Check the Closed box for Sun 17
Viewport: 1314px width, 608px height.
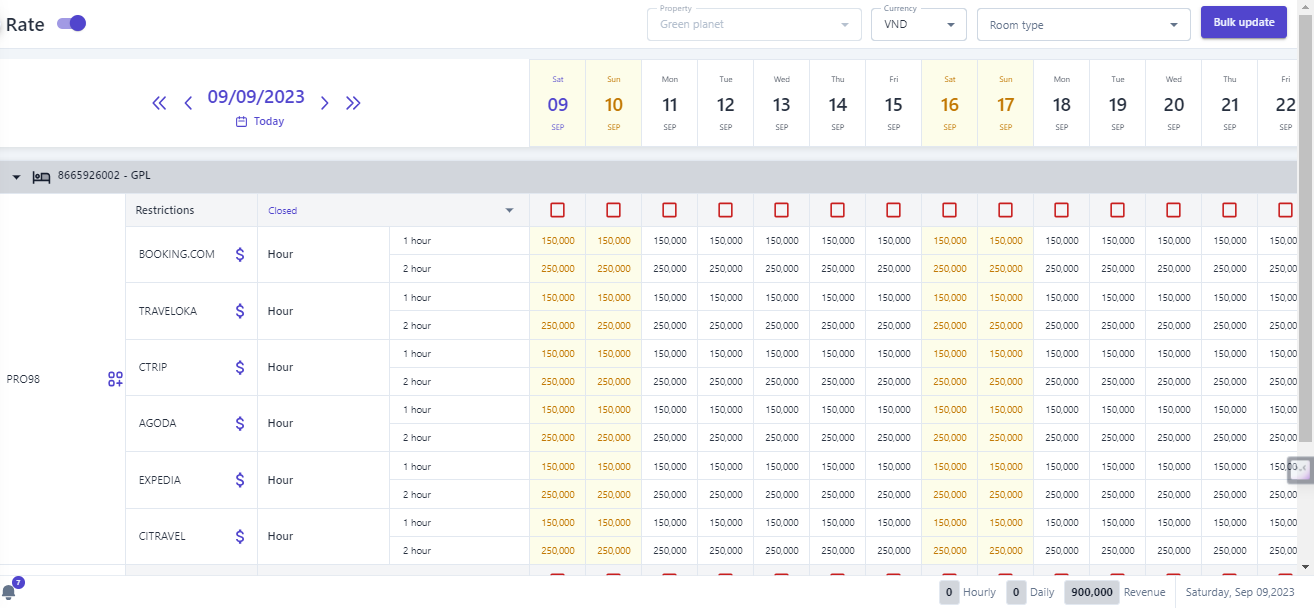(x=1006, y=210)
